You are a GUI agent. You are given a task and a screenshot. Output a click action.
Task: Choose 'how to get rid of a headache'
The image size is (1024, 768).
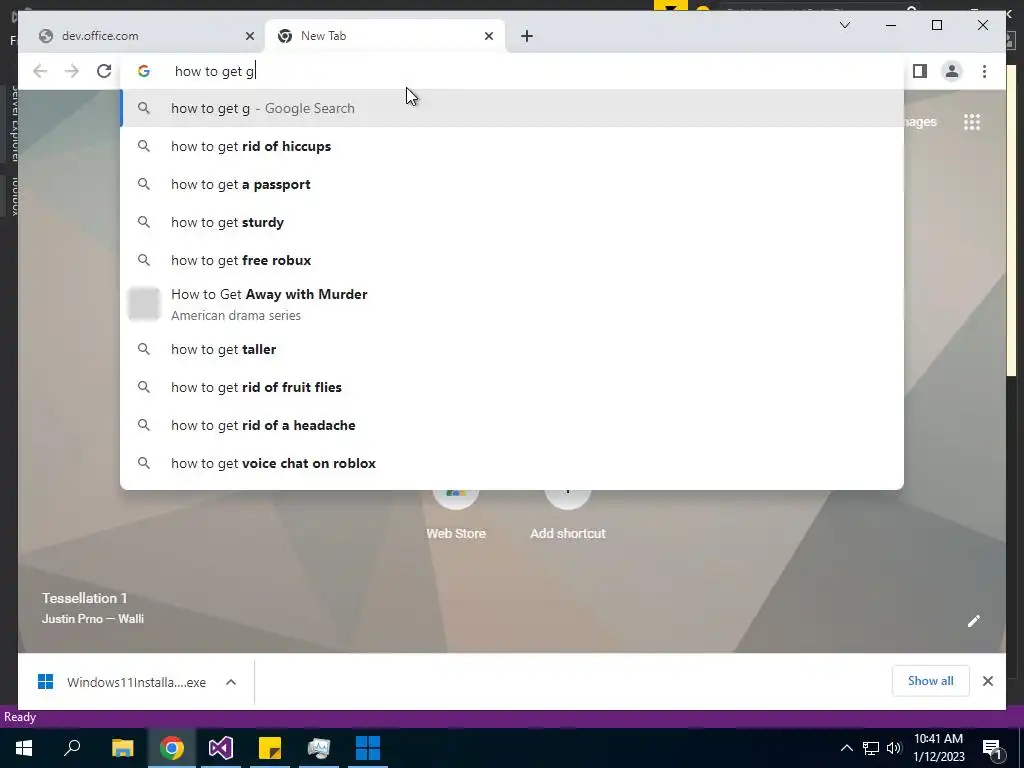pos(512,425)
